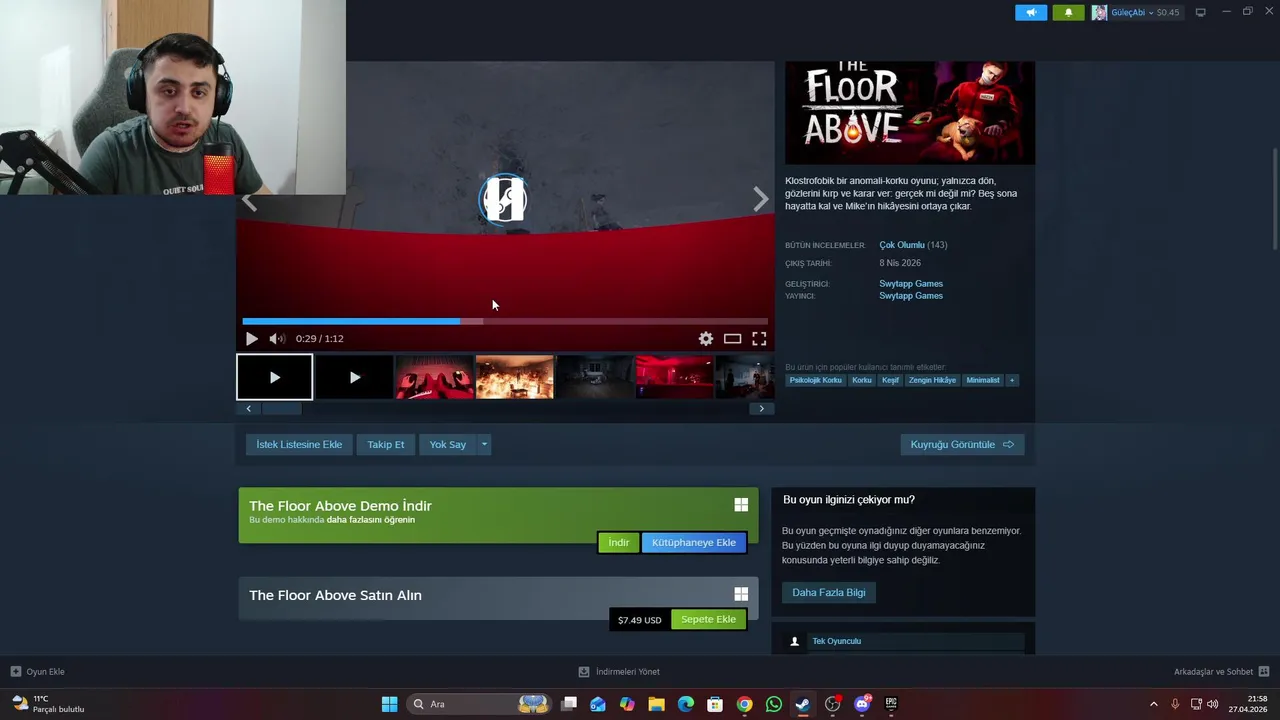Seek the trailer progress bar
The image size is (1280, 720).
505,321
